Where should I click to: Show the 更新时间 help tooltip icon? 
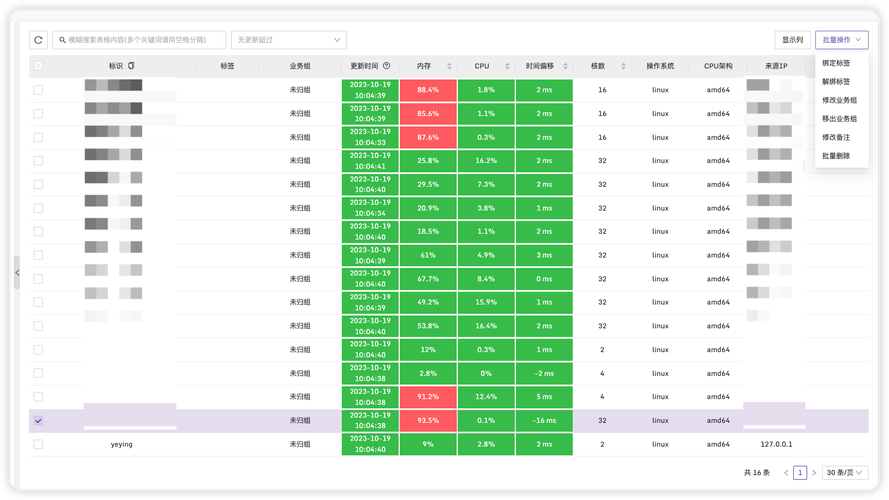pyautogui.click(x=386, y=66)
